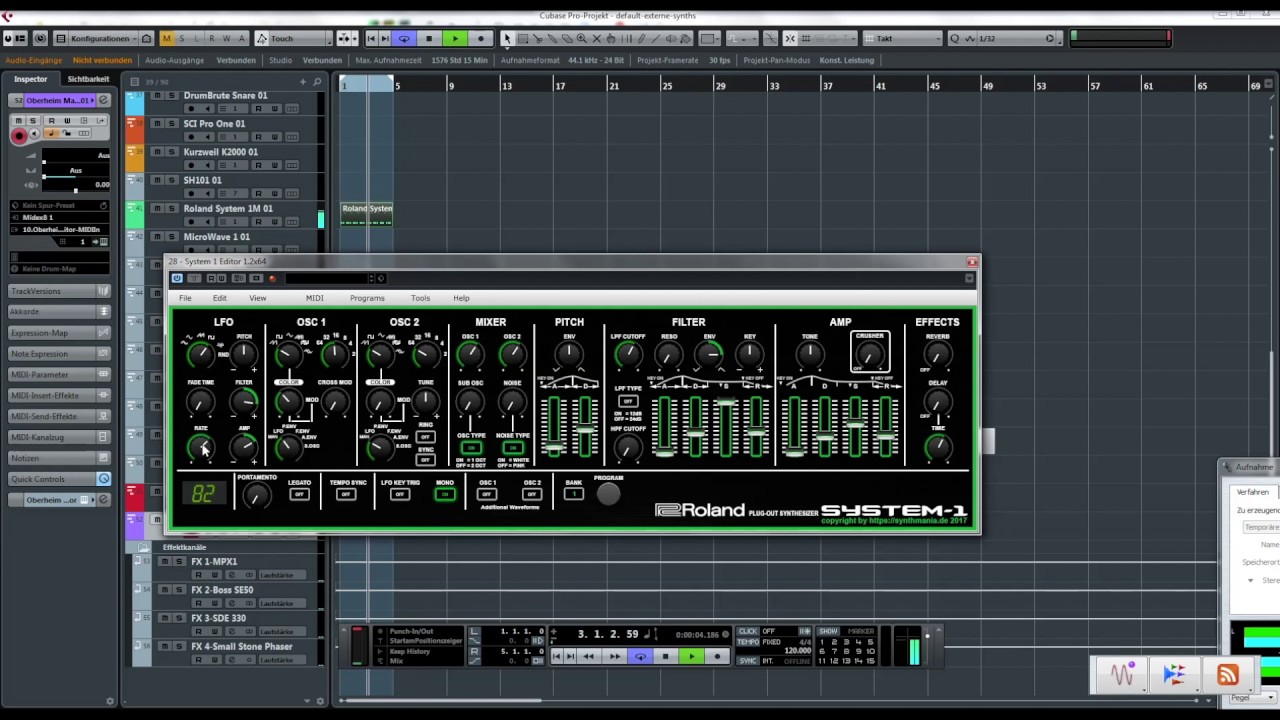1280x720 pixels.
Task: Mute the DrumBrute Snare 01 track
Action: pyautogui.click(x=157, y=95)
